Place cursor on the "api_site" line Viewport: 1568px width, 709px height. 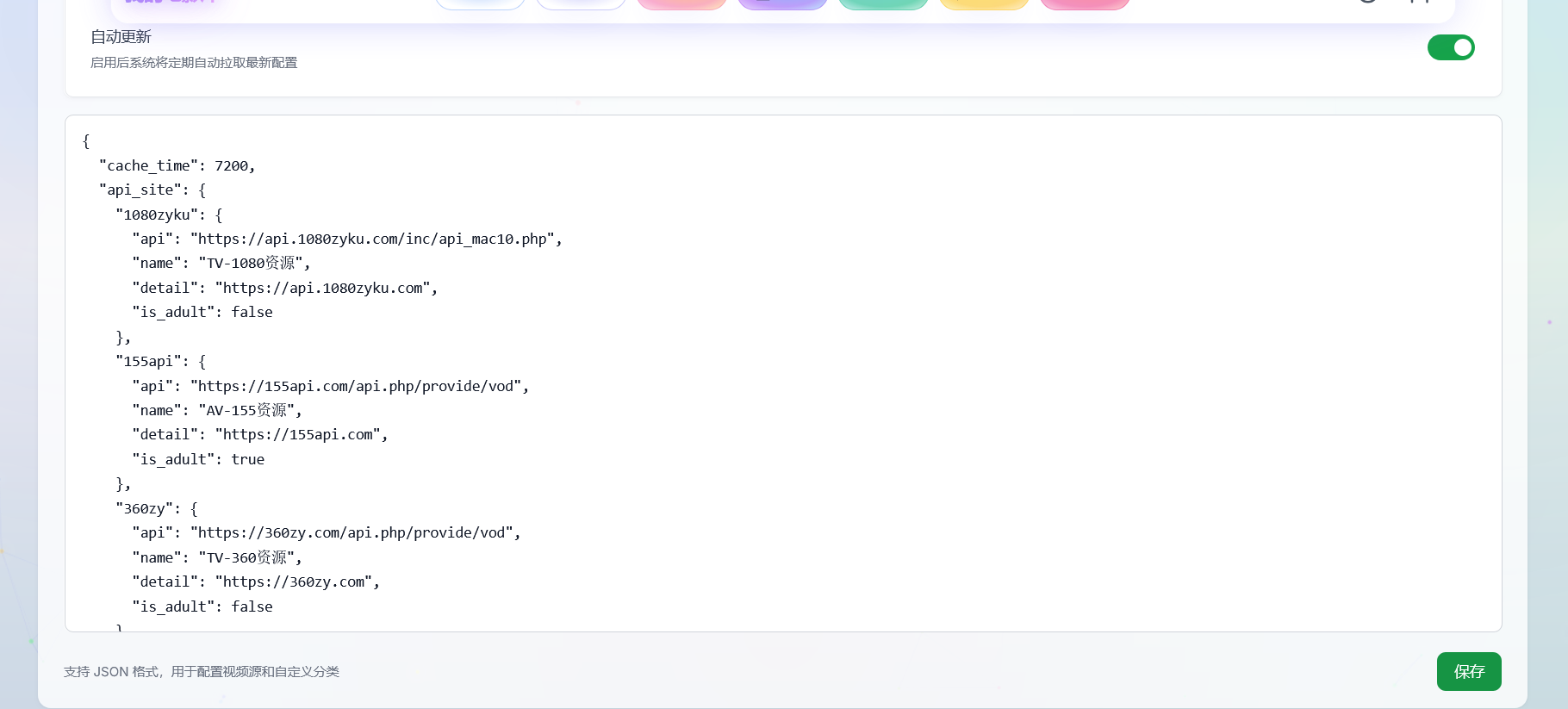(x=152, y=190)
